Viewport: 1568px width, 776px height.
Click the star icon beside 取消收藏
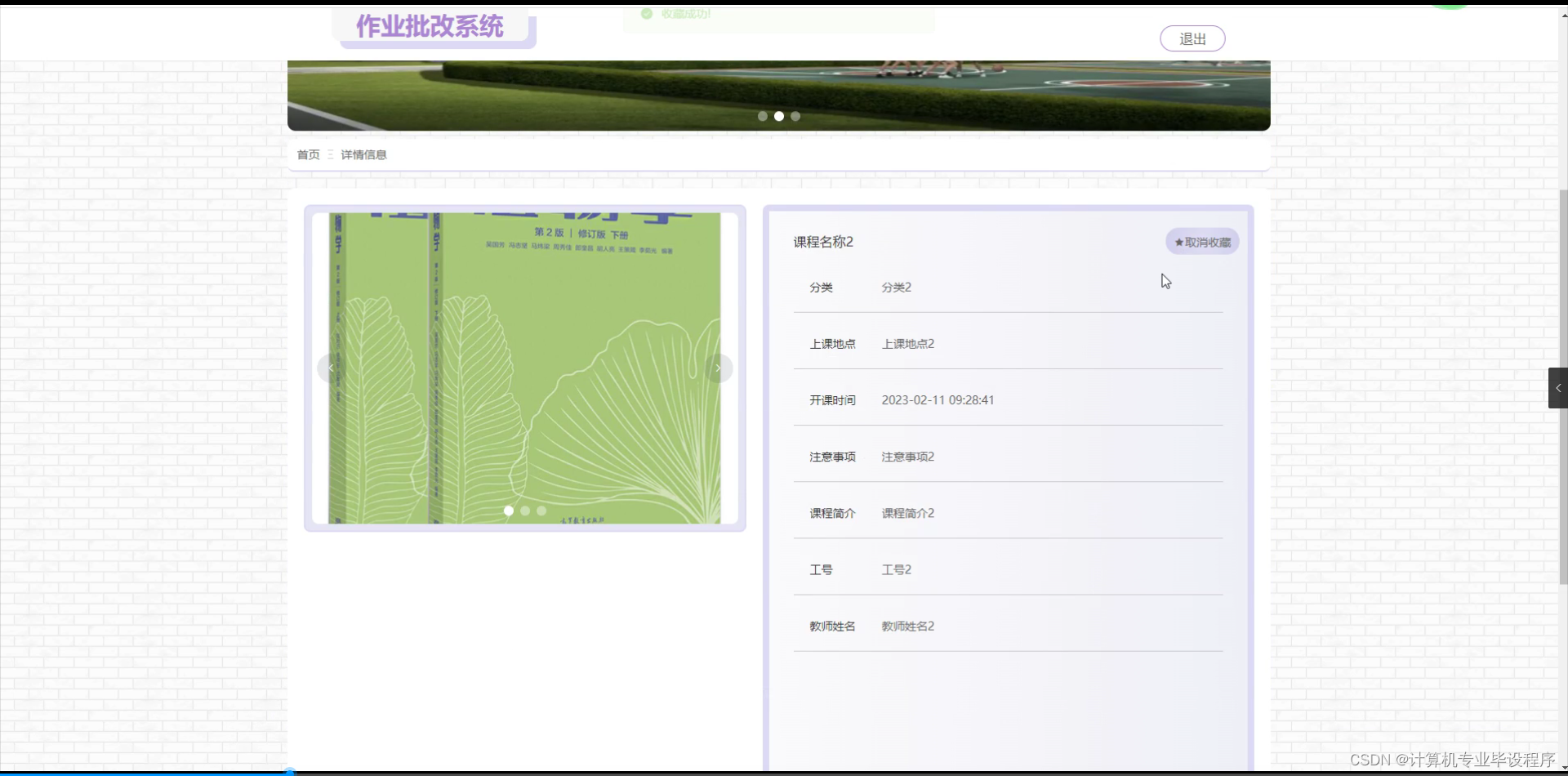[1178, 242]
